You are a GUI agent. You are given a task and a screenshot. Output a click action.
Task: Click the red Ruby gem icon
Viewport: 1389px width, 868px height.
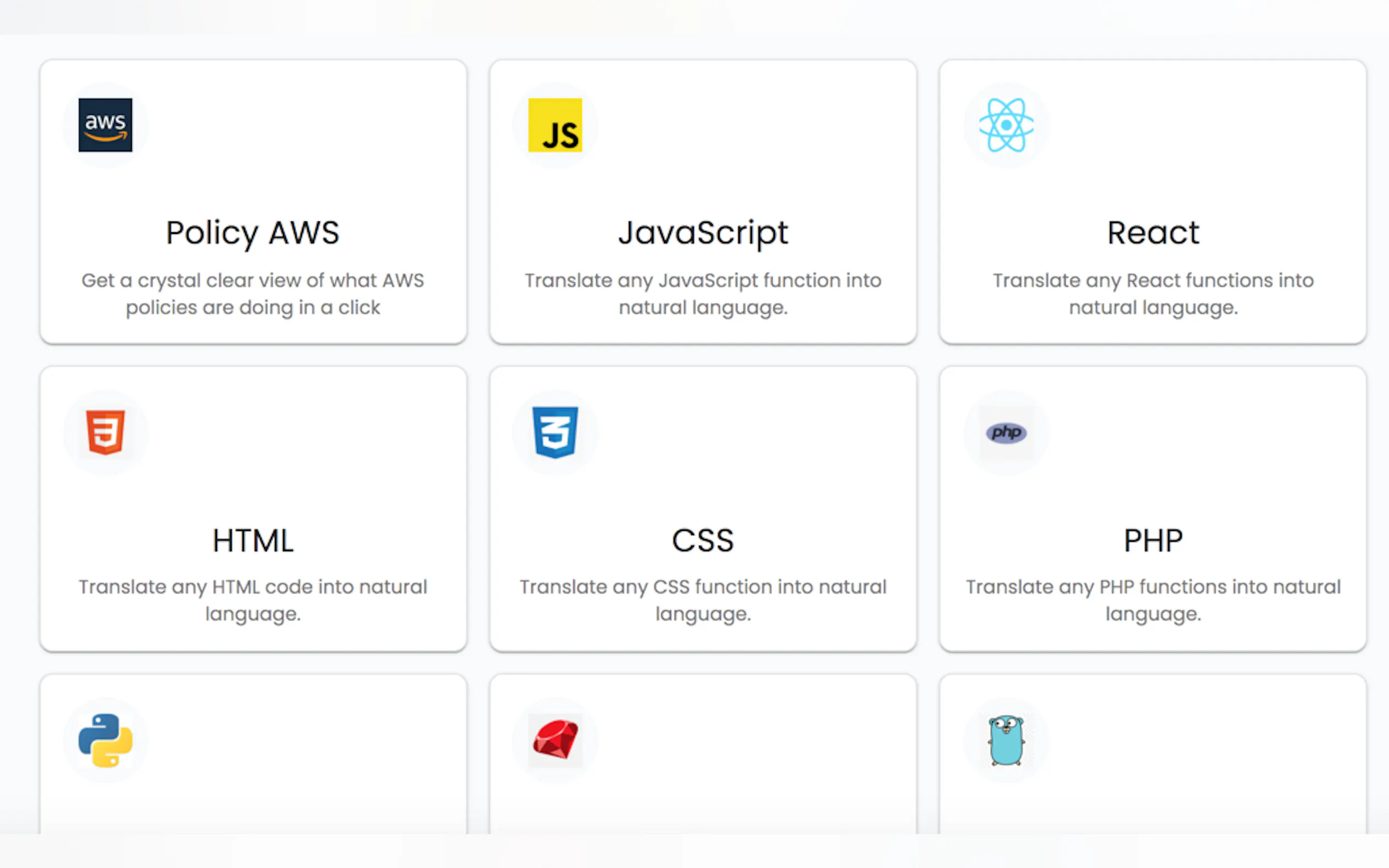pos(555,740)
